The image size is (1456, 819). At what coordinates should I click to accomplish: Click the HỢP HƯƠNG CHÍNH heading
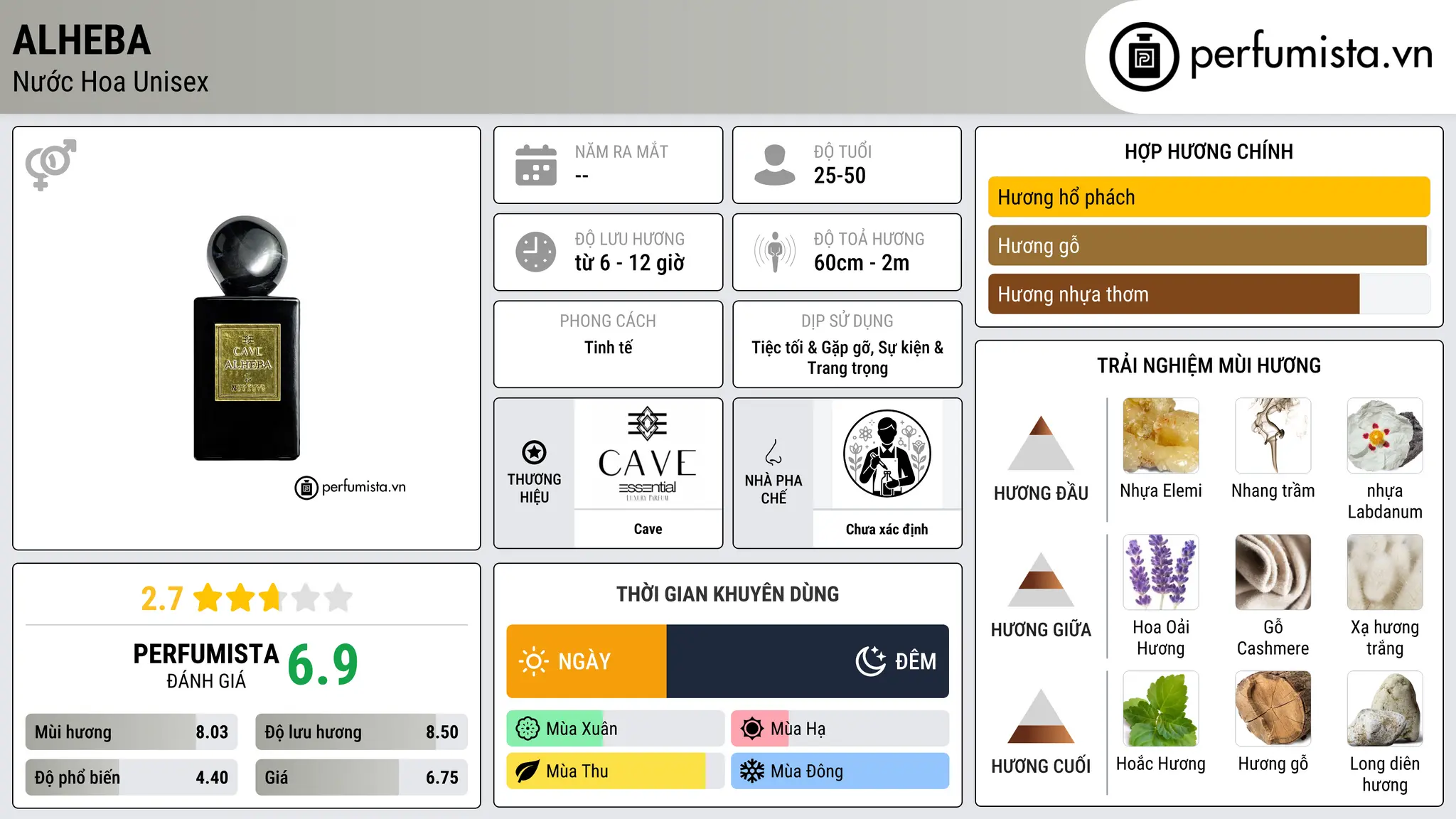[1209, 151]
